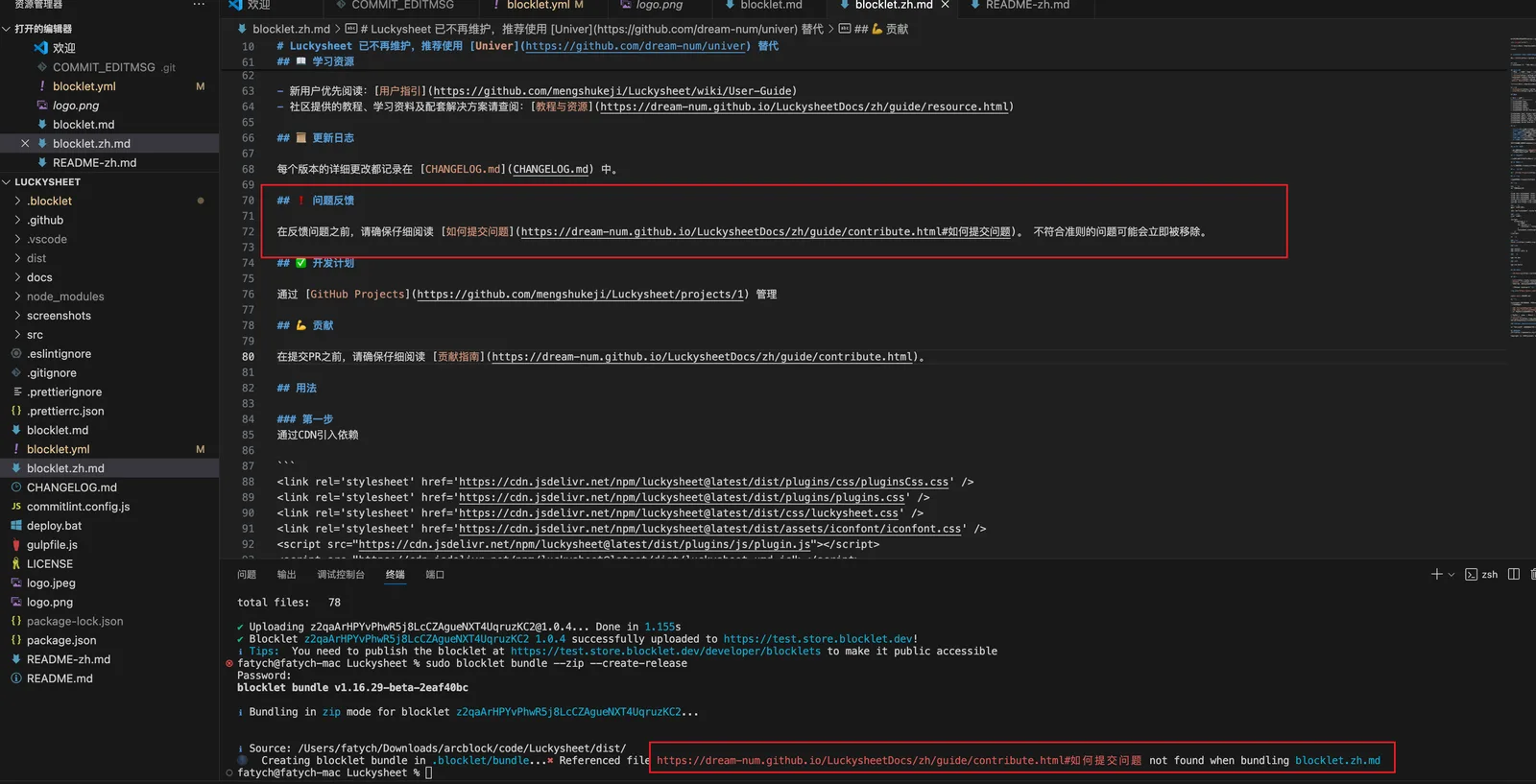Click the new terminal plus icon
1536x784 pixels.
coord(1436,574)
